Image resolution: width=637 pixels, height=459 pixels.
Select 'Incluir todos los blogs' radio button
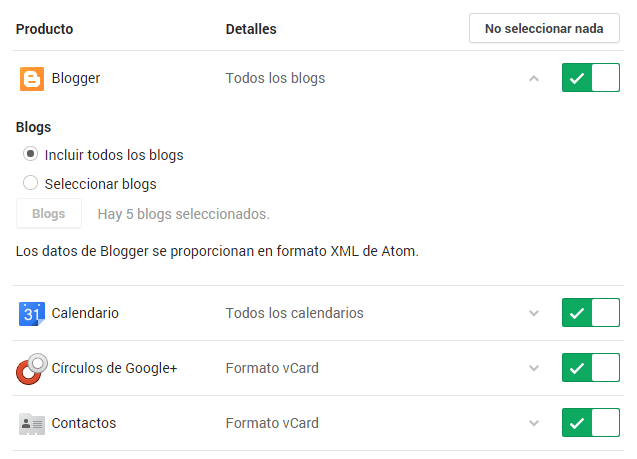31,155
